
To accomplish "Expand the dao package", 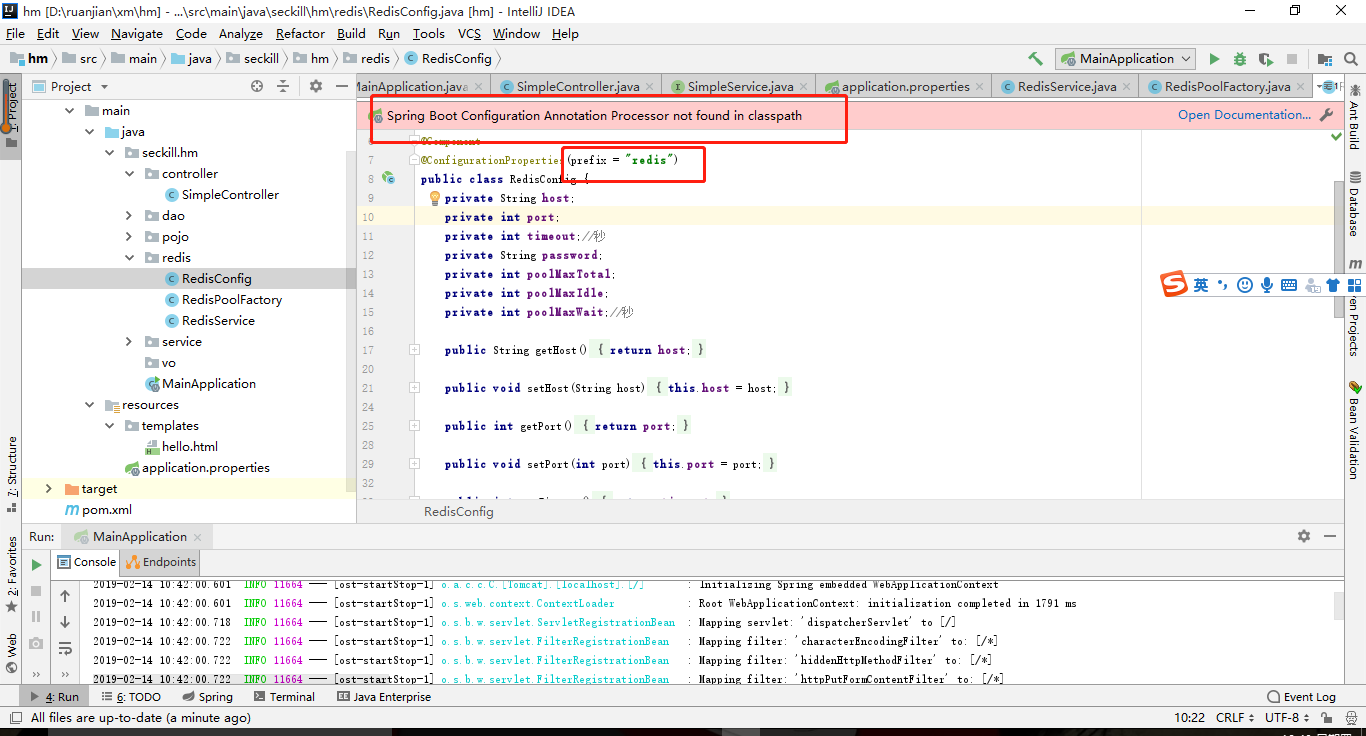I will coord(130,216).
